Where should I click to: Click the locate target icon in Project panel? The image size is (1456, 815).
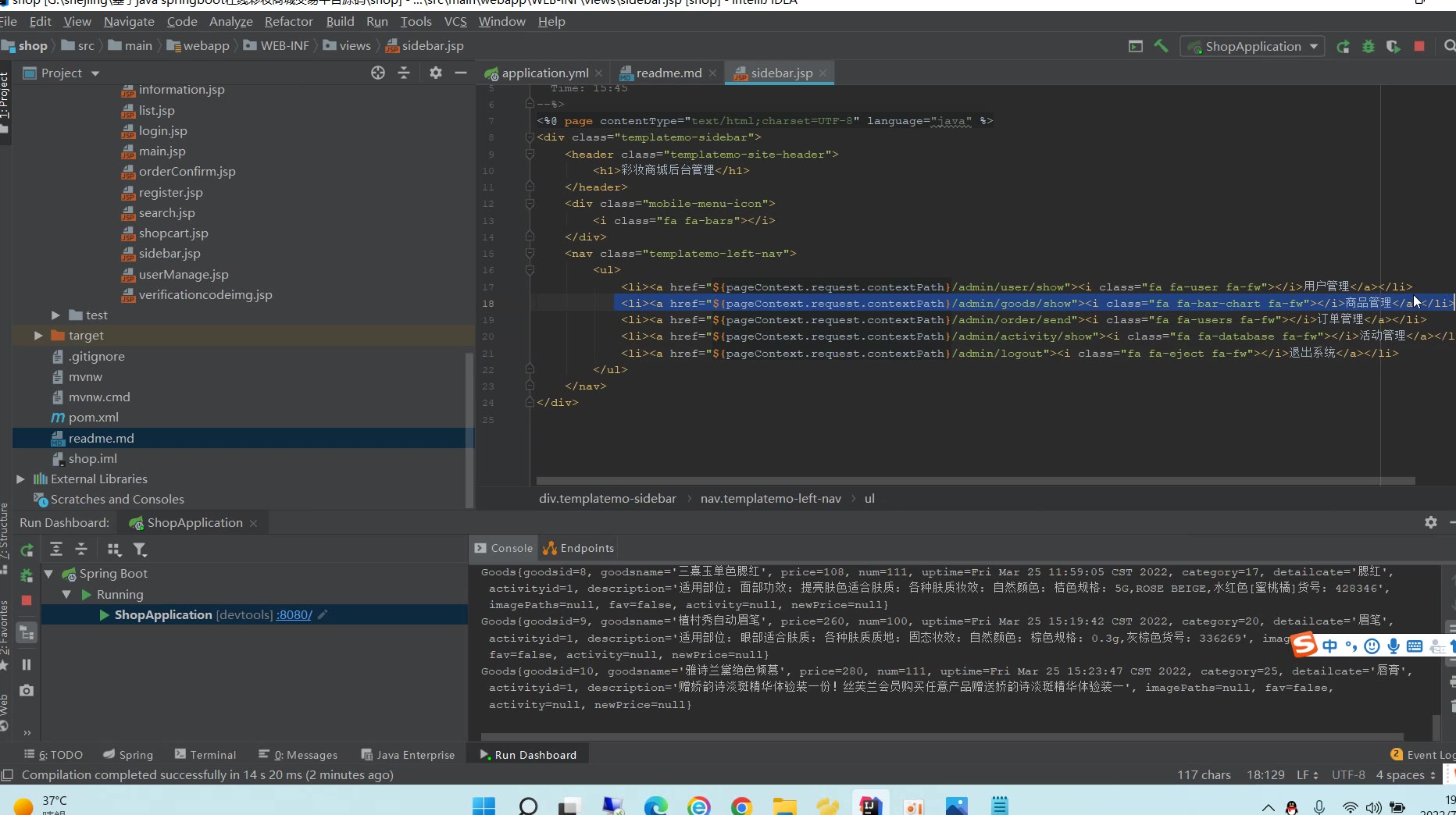point(378,73)
